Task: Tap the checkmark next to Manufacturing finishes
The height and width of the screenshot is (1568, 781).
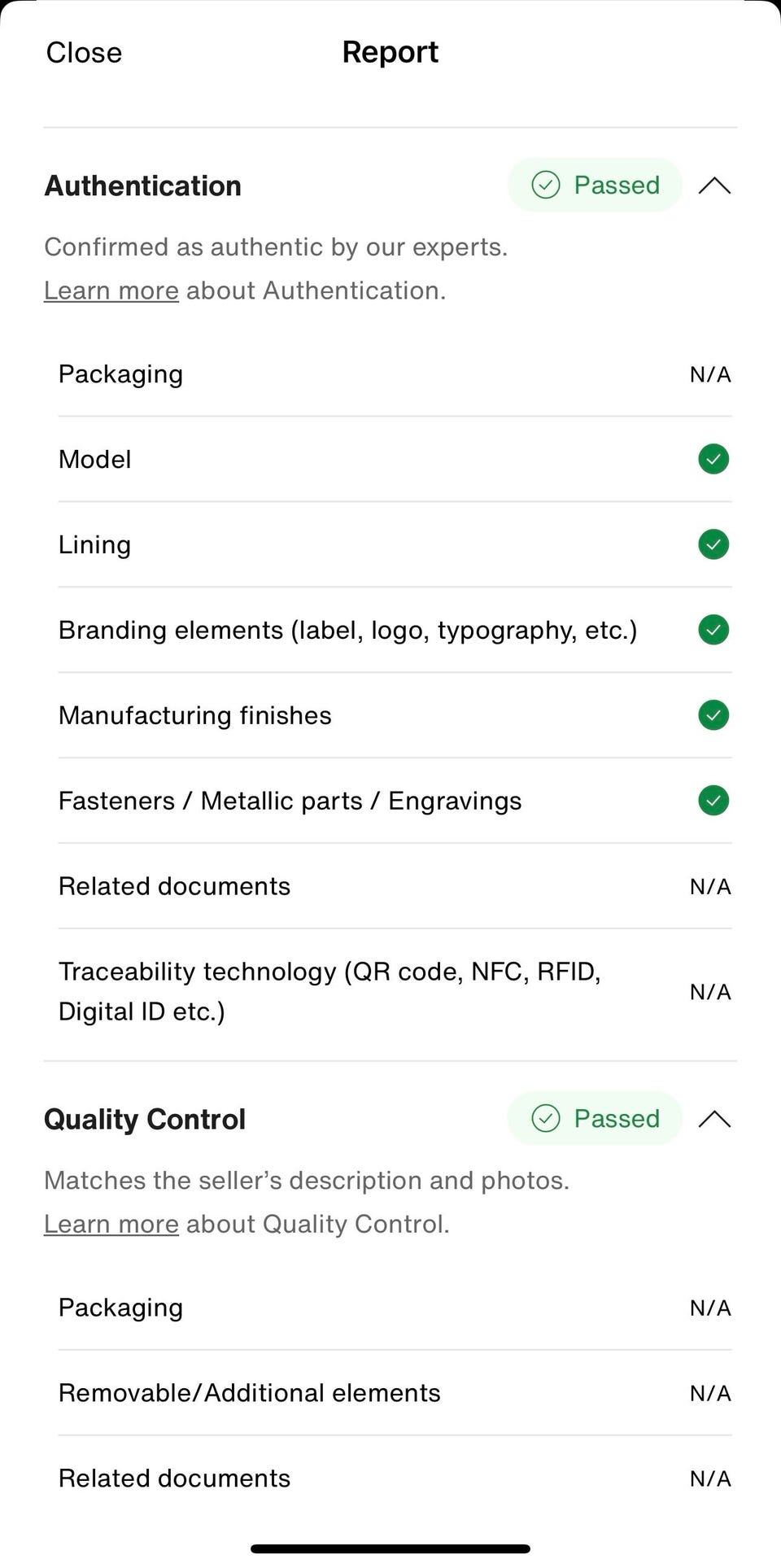Action: [713, 715]
